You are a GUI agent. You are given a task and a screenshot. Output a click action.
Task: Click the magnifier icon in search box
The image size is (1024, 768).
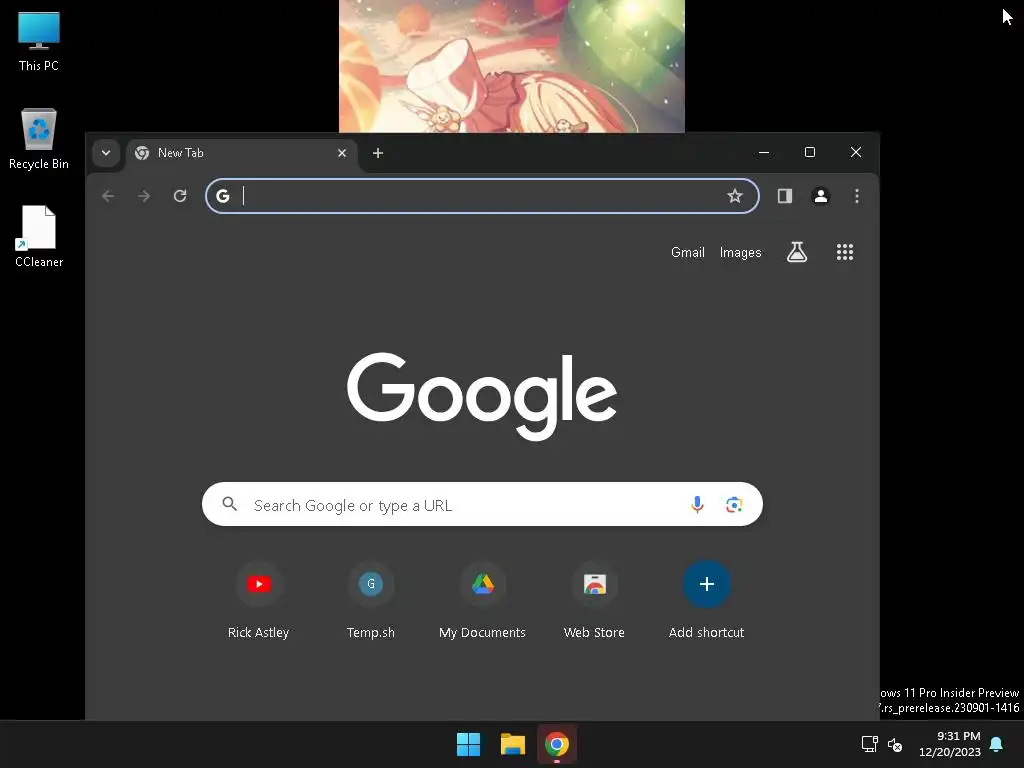pyautogui.click(x=229, y=504)
